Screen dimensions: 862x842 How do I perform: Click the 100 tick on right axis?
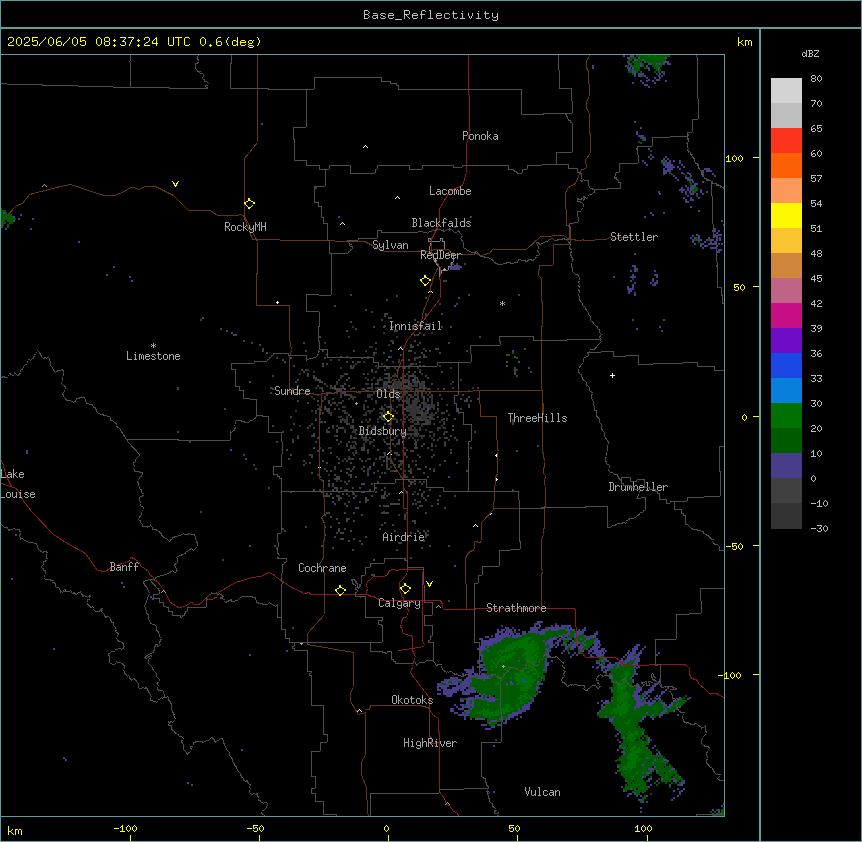pos(734,158)
